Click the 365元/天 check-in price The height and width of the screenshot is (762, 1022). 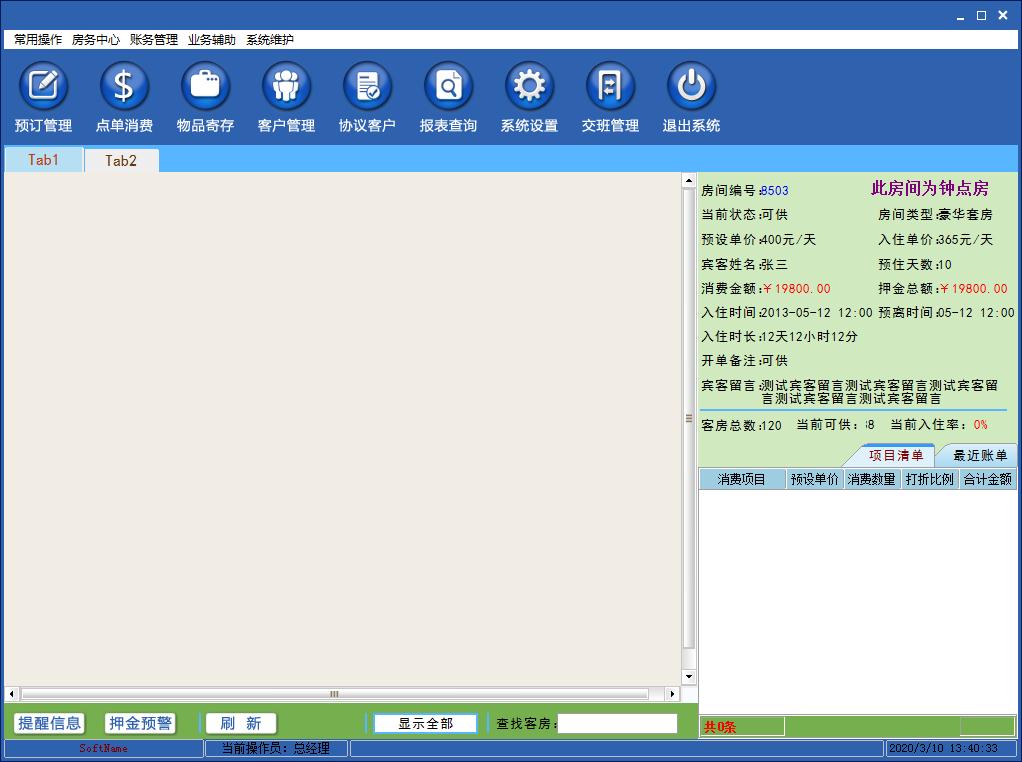pyautogui.click(x=965, y=239)
